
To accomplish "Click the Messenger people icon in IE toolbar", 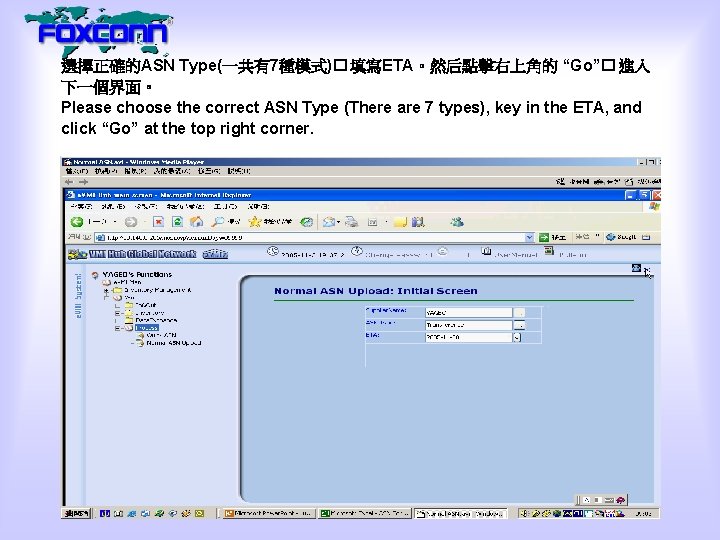I will click(x=456, y=222).
